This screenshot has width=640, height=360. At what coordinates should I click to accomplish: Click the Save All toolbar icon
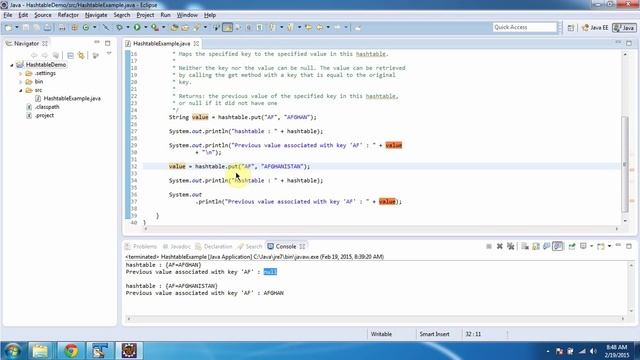click(36, 28)
